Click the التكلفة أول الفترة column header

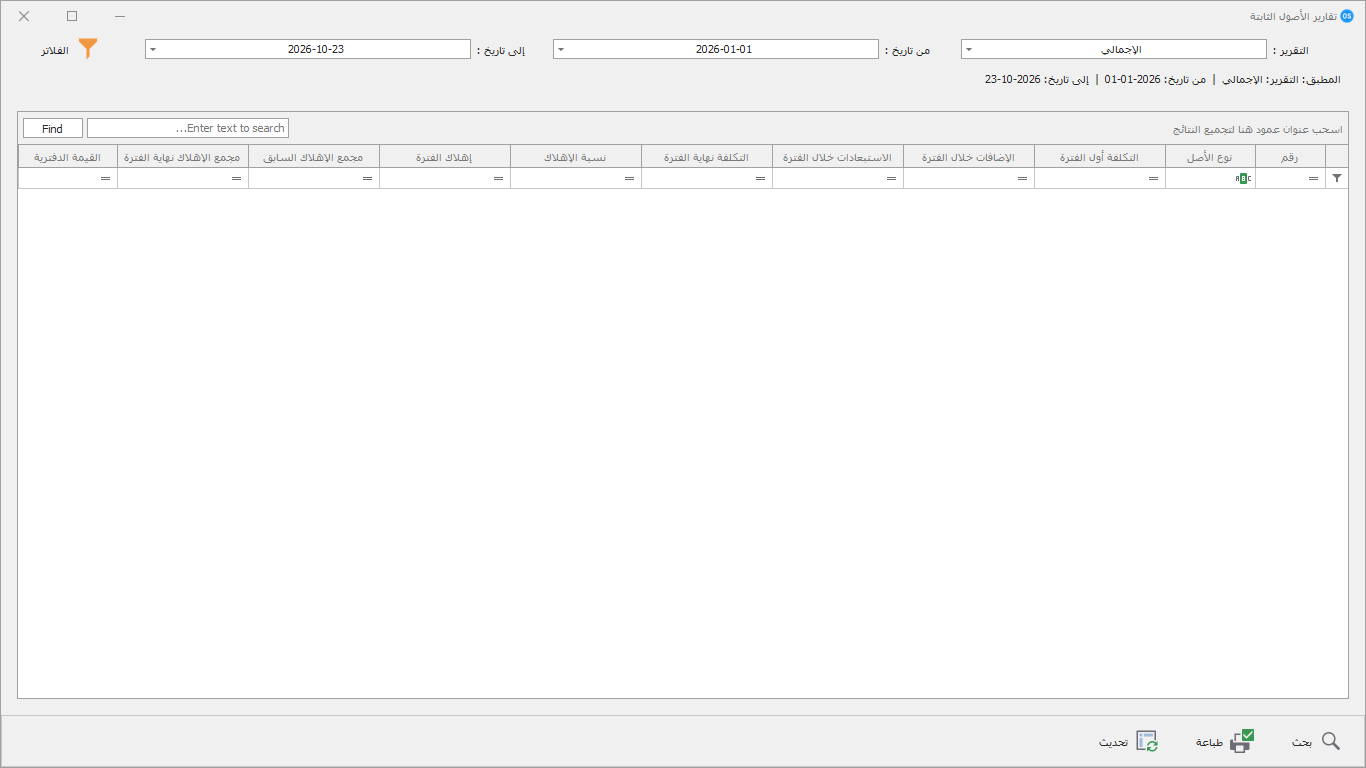(1100, 157)
